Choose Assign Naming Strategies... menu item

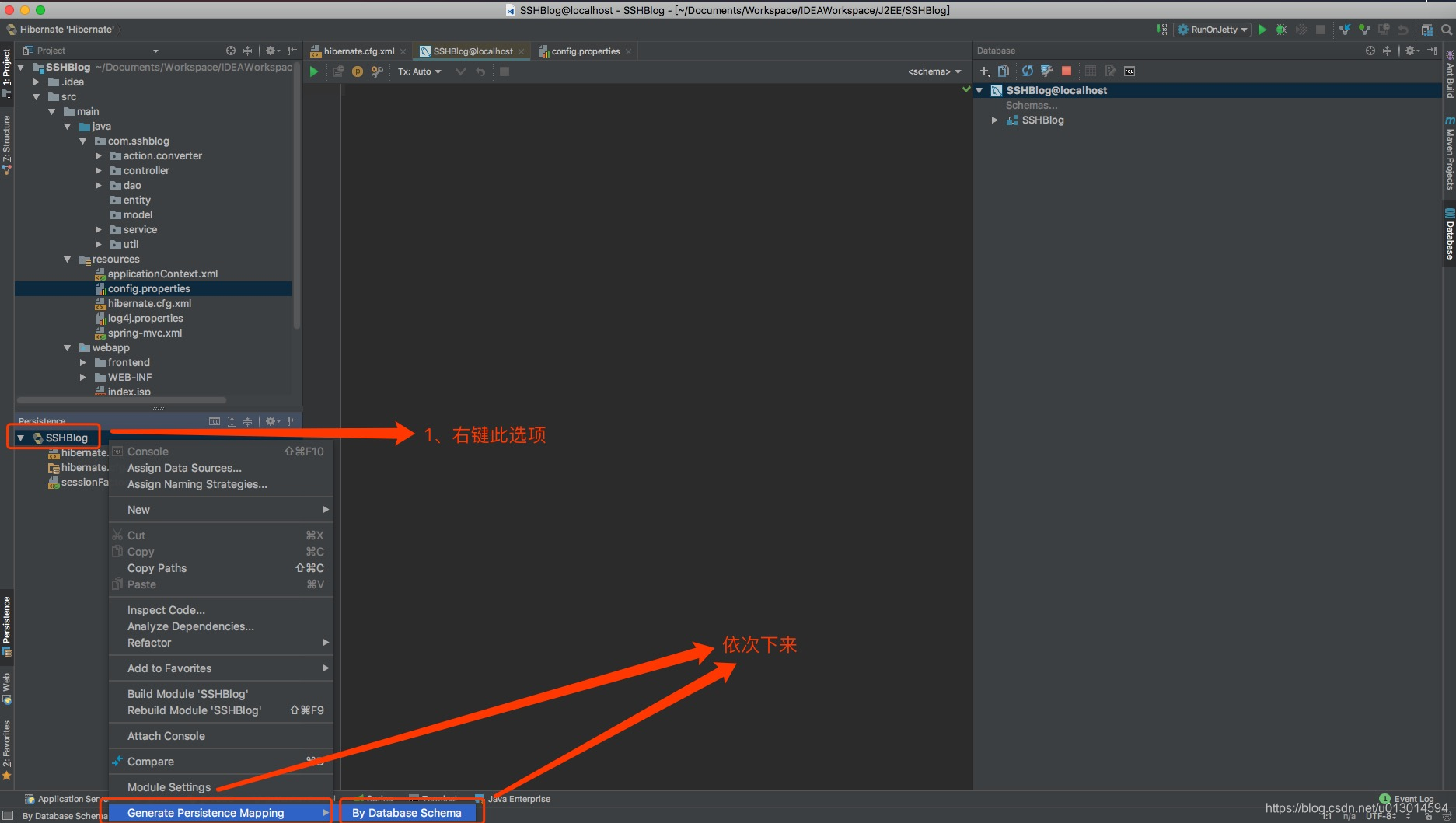point(221,484)
